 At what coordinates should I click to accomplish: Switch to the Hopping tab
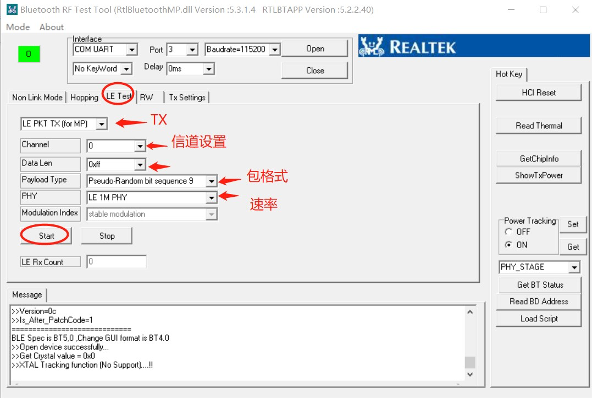coord(84,97)
